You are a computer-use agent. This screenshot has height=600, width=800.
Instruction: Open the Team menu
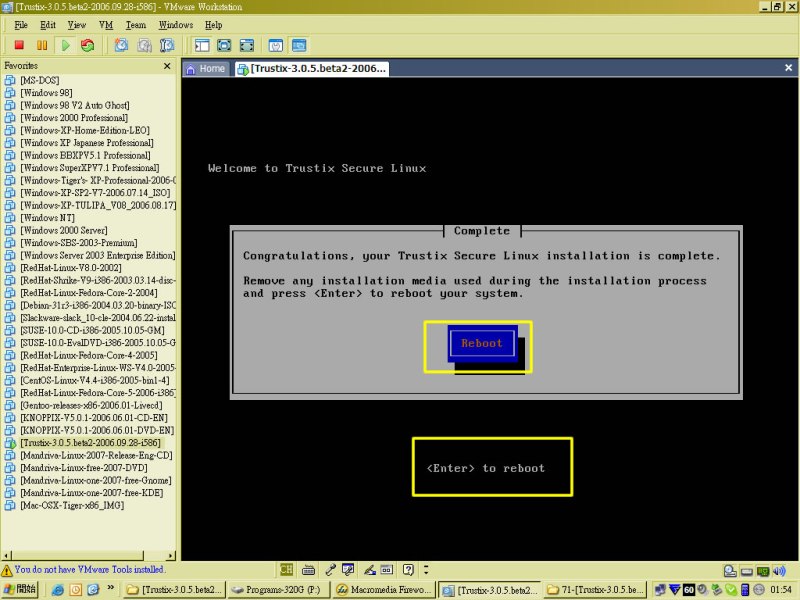tap(136, 25)
